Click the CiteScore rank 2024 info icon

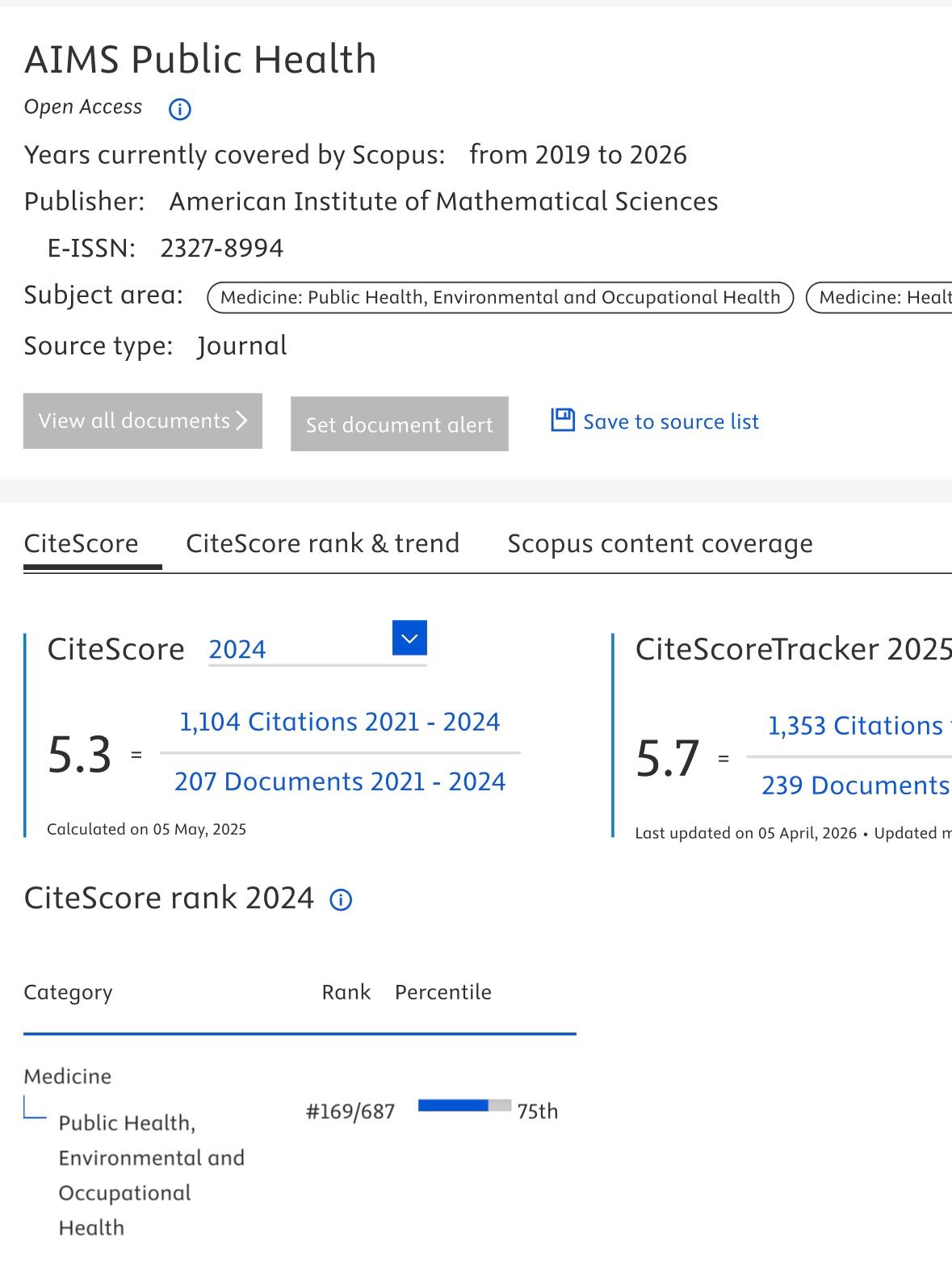[341, 900]
